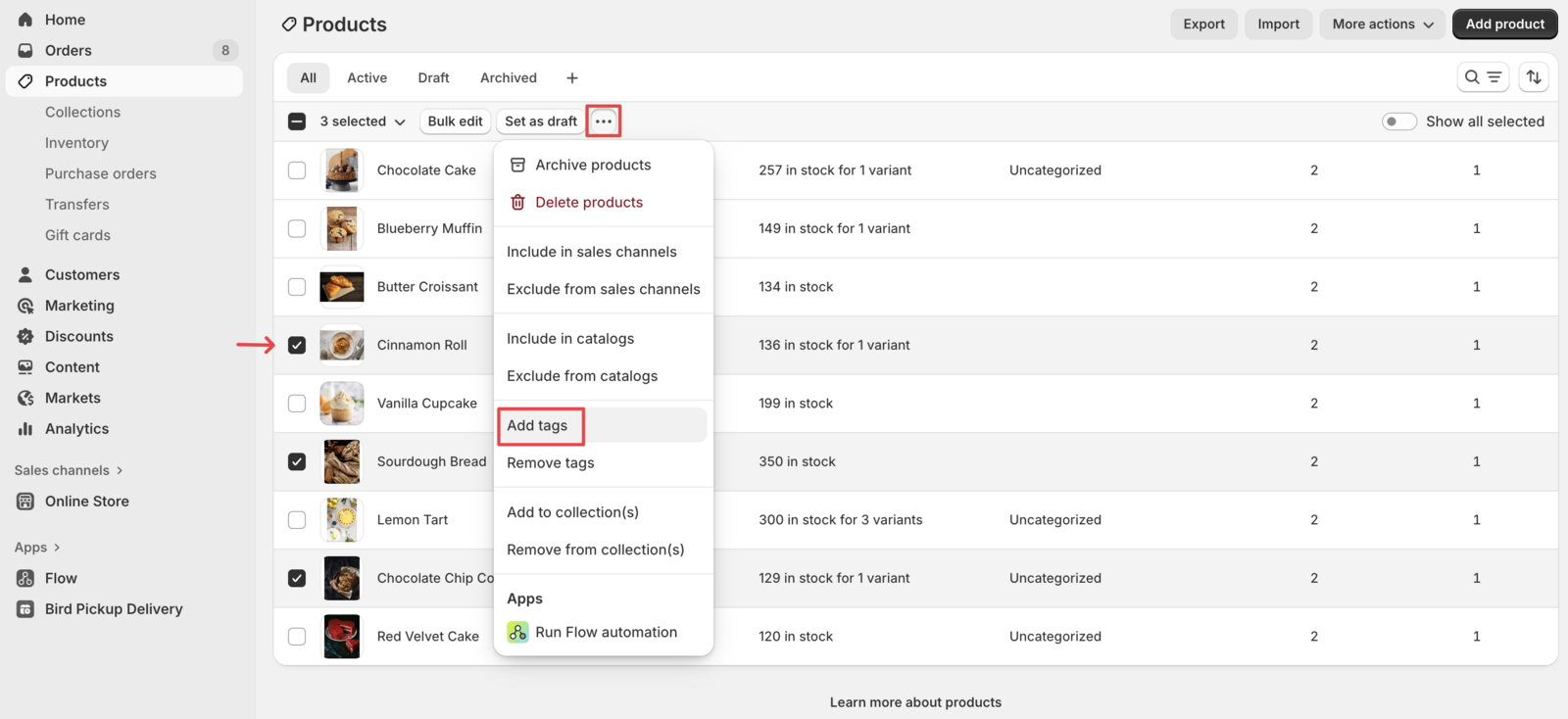The width and height of the screenshot is (1568, 719).
Task: Click the Customers person icon
Action: point(25,274)
